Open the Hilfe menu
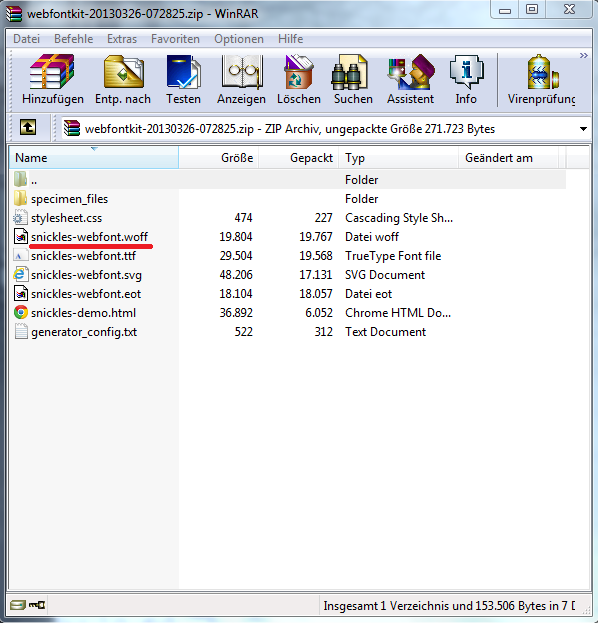The height and width of the screenshot is (623, 598). pos(290,39)
